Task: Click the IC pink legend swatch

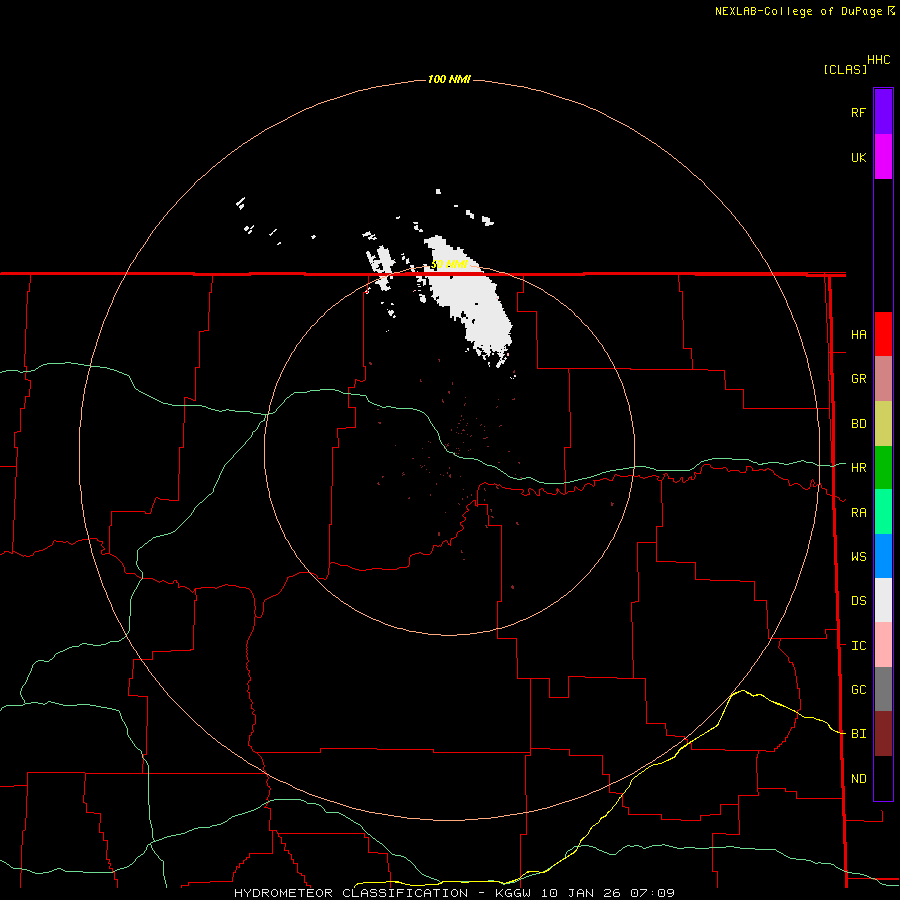Action: [x=883, y=645]
